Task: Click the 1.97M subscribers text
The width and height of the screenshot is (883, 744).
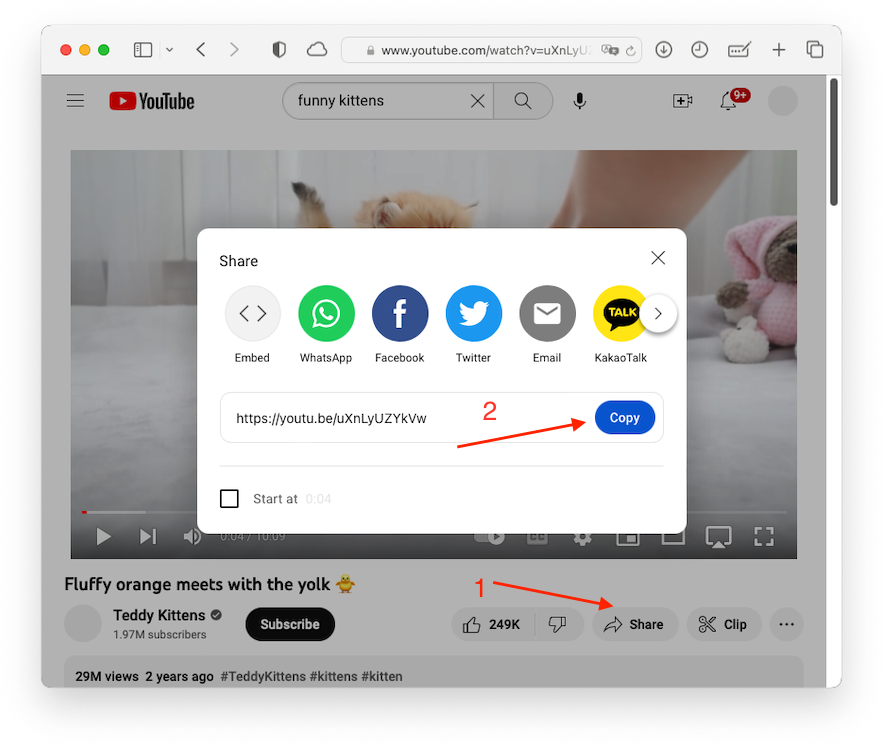Action: [159, 635]
